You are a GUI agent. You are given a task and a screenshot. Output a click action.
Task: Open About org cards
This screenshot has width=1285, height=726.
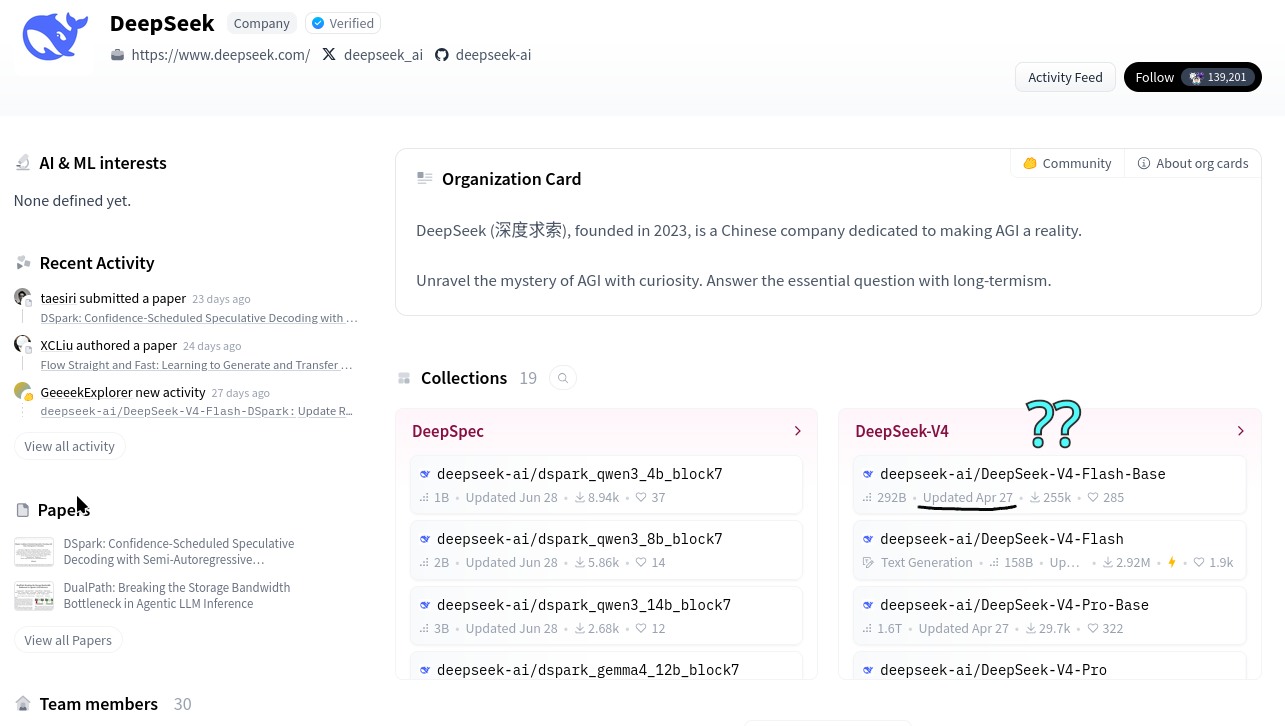(1193, 163)
